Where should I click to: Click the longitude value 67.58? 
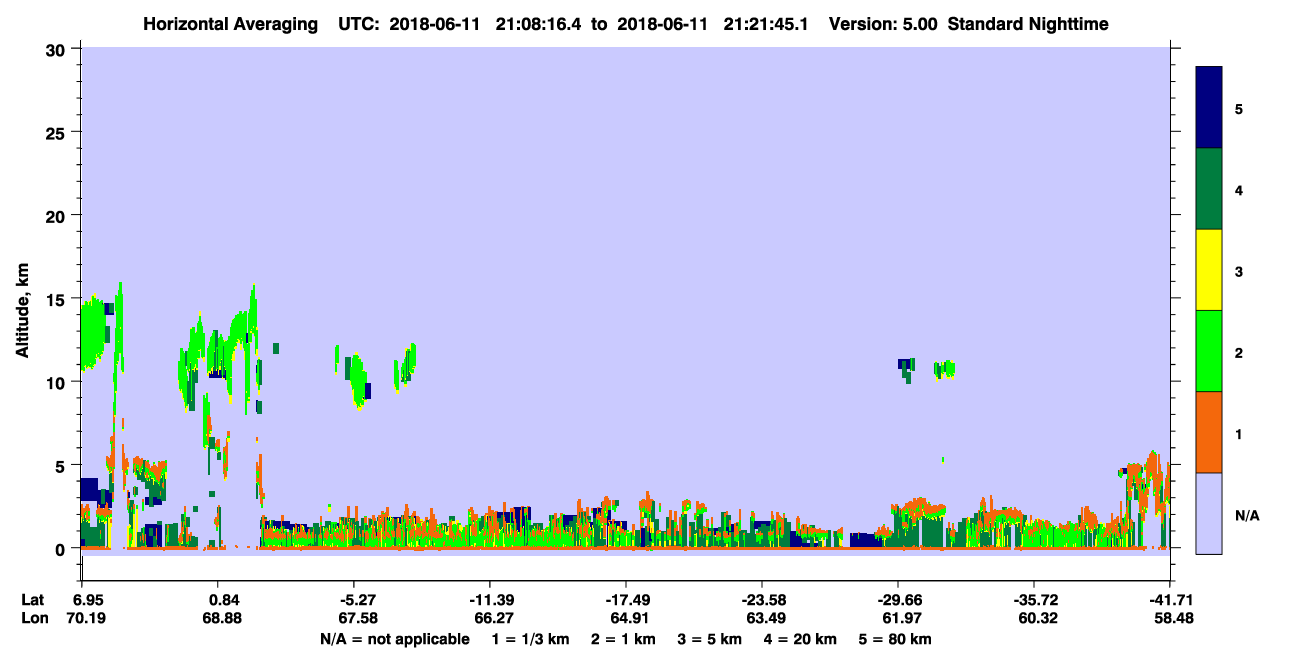pos(358,619)
